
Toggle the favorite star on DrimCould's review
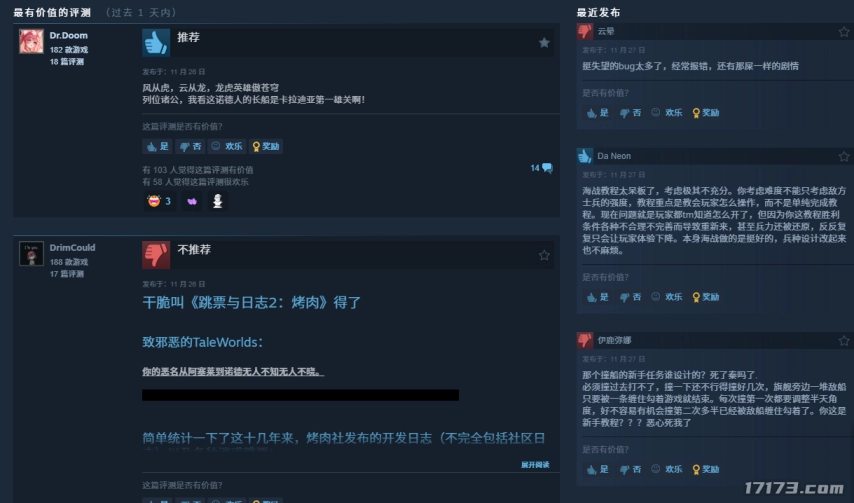click(x=544, y=255)
